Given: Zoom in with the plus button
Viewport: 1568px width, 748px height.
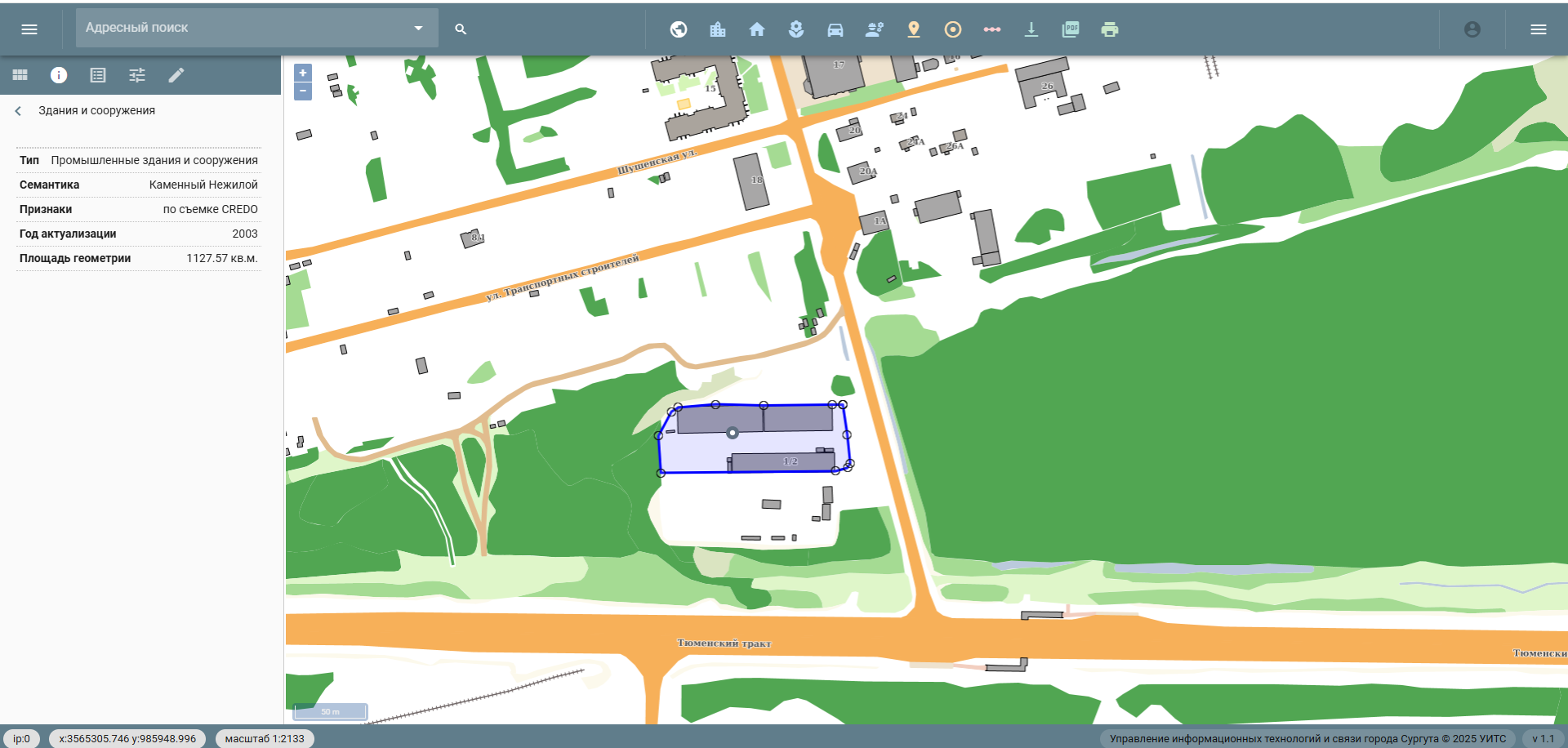Looking at the screenshot, I should 302,73.
